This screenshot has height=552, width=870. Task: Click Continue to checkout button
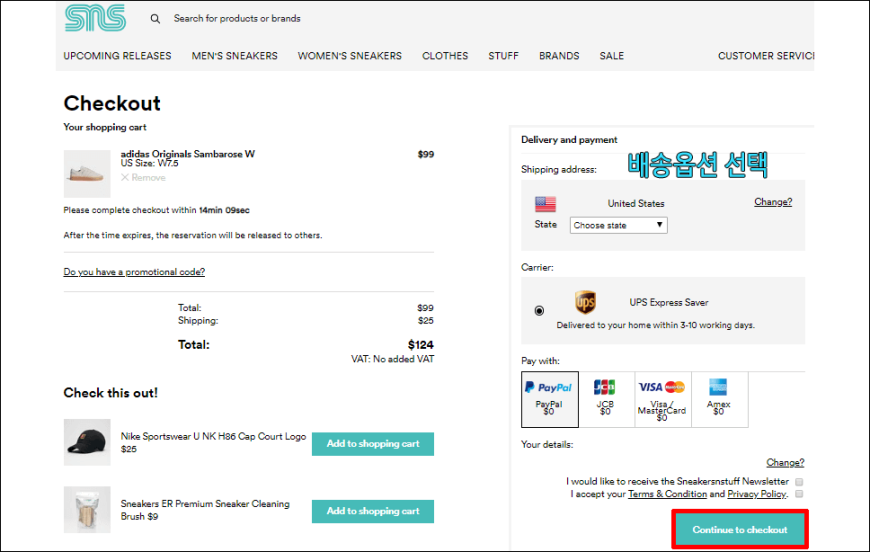740,530
